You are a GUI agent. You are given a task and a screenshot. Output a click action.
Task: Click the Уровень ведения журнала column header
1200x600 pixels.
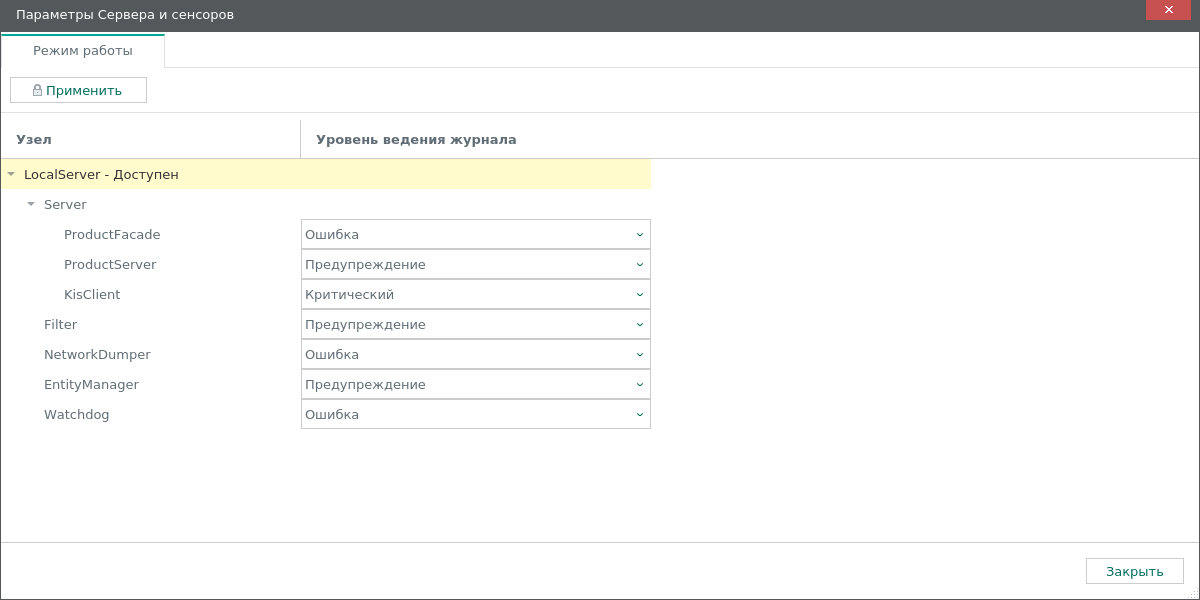416,139
